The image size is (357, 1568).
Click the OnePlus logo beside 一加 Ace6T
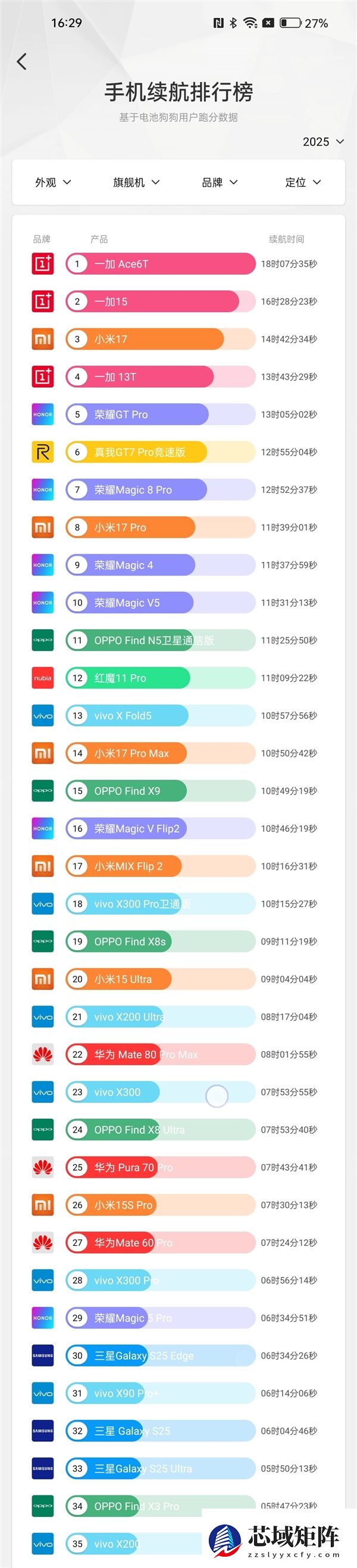pyautogui.click(x=43, y=263)
